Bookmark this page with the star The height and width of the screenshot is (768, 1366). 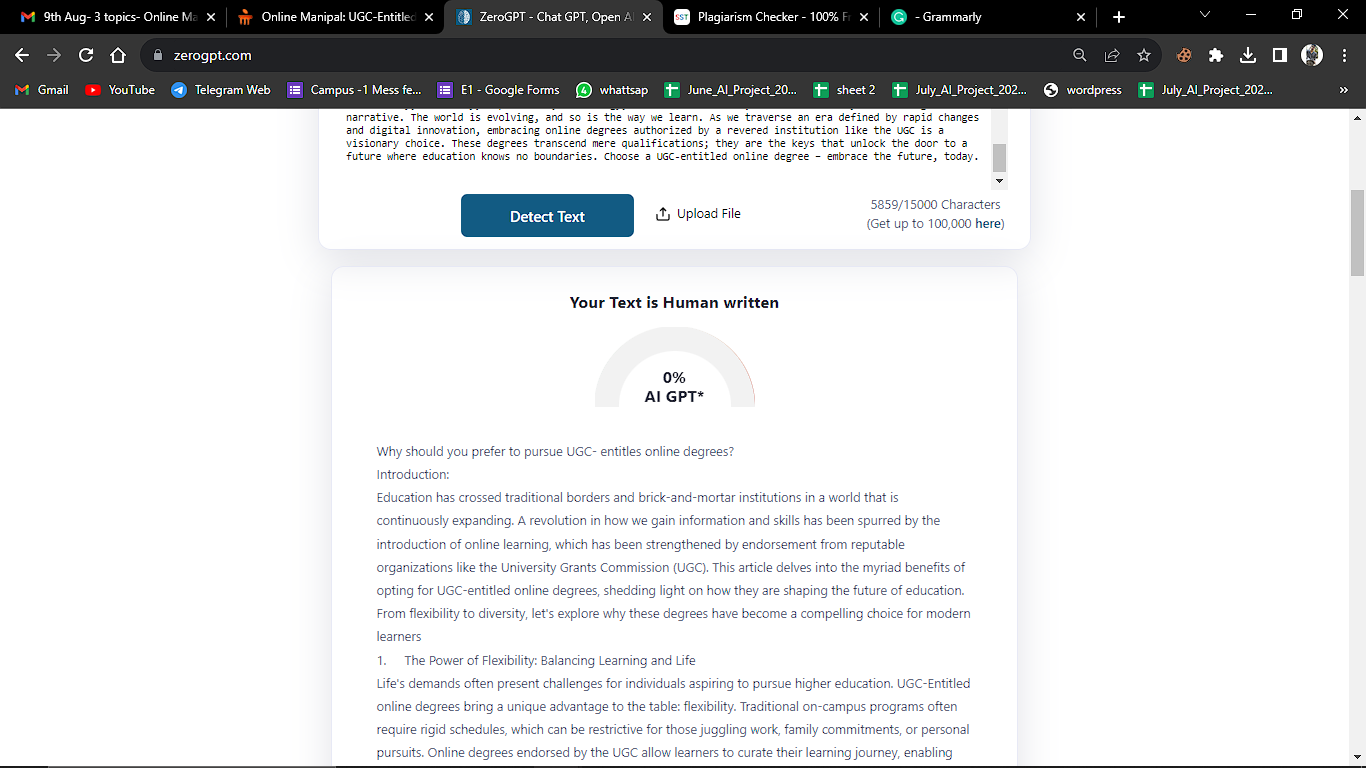click(1144, 56)
